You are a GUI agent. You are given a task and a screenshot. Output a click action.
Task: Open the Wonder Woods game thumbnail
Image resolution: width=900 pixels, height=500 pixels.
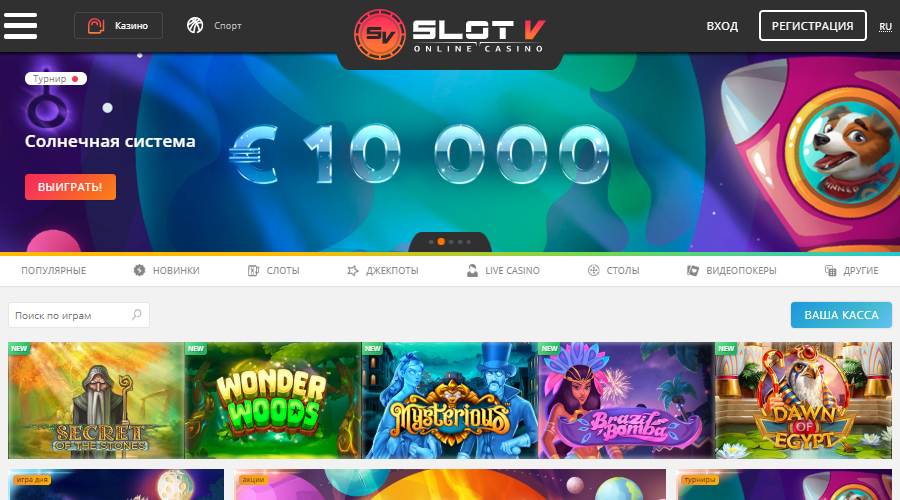(273, 400)
